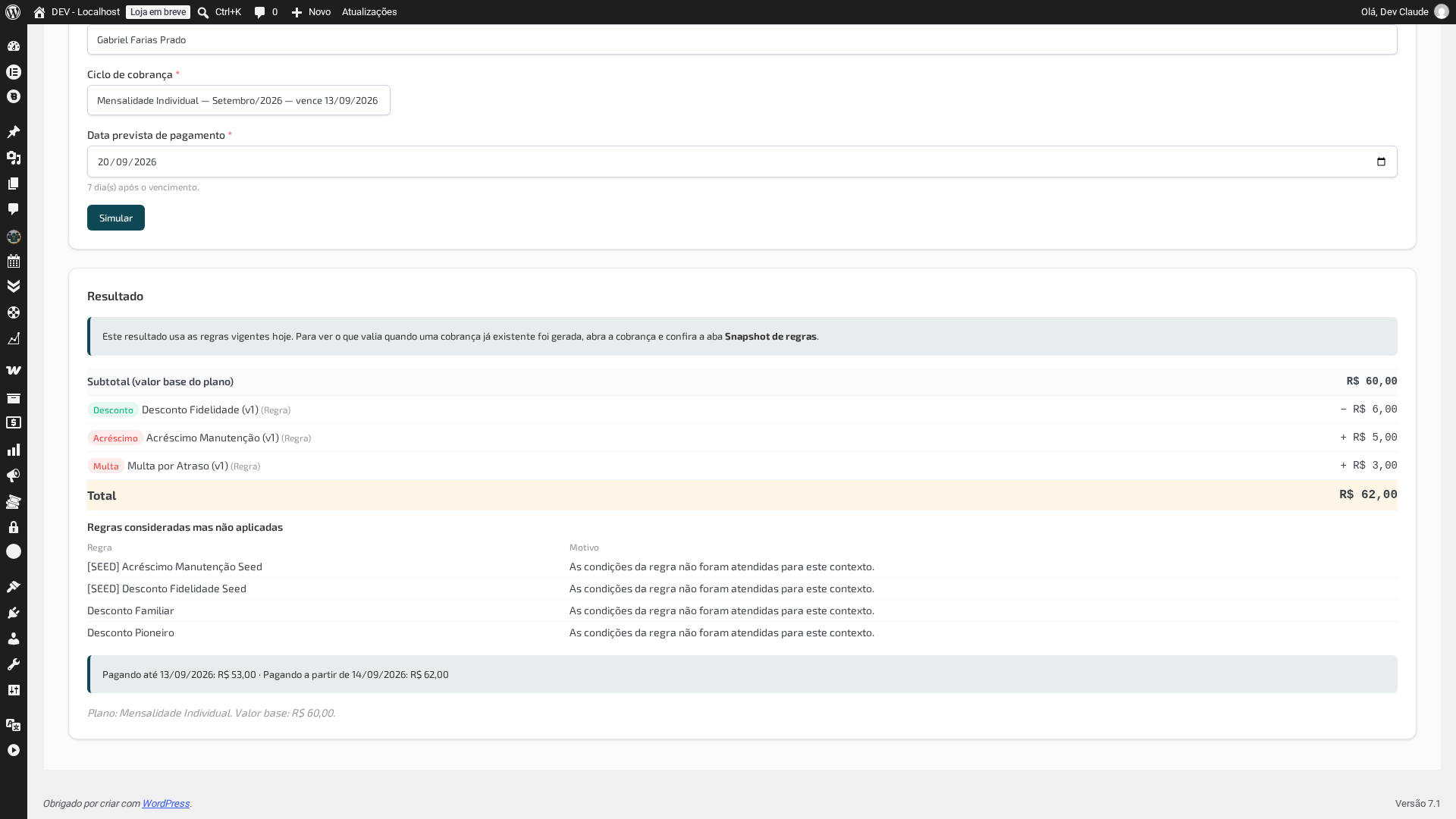Open the padlock sidebar icon
The width and height of the screenshot is (1456, 819).
click(14, 527)
